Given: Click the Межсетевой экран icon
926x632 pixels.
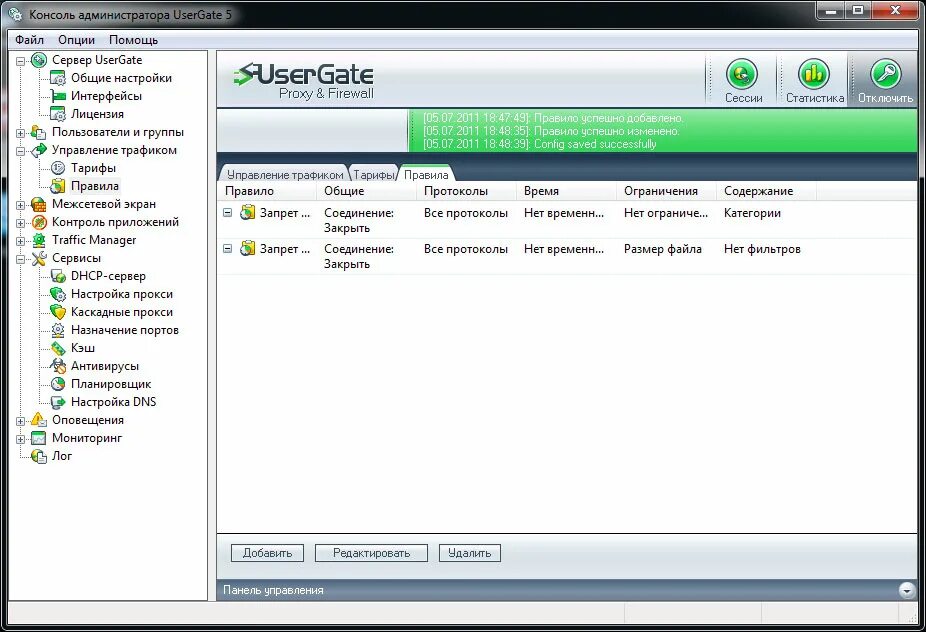Looking at the screenshot, I should [x=39, y=204].
